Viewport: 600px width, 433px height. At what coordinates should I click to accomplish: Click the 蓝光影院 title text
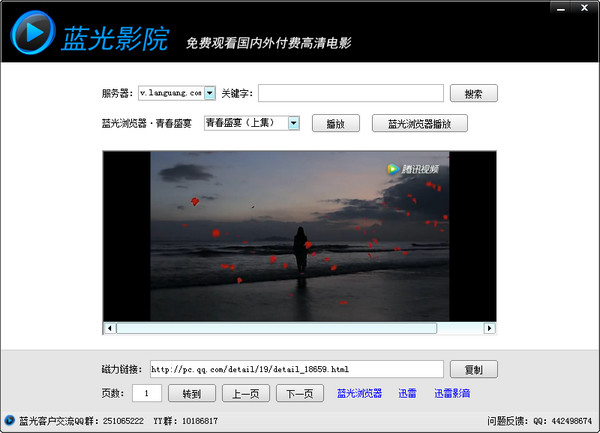[115, 38]
